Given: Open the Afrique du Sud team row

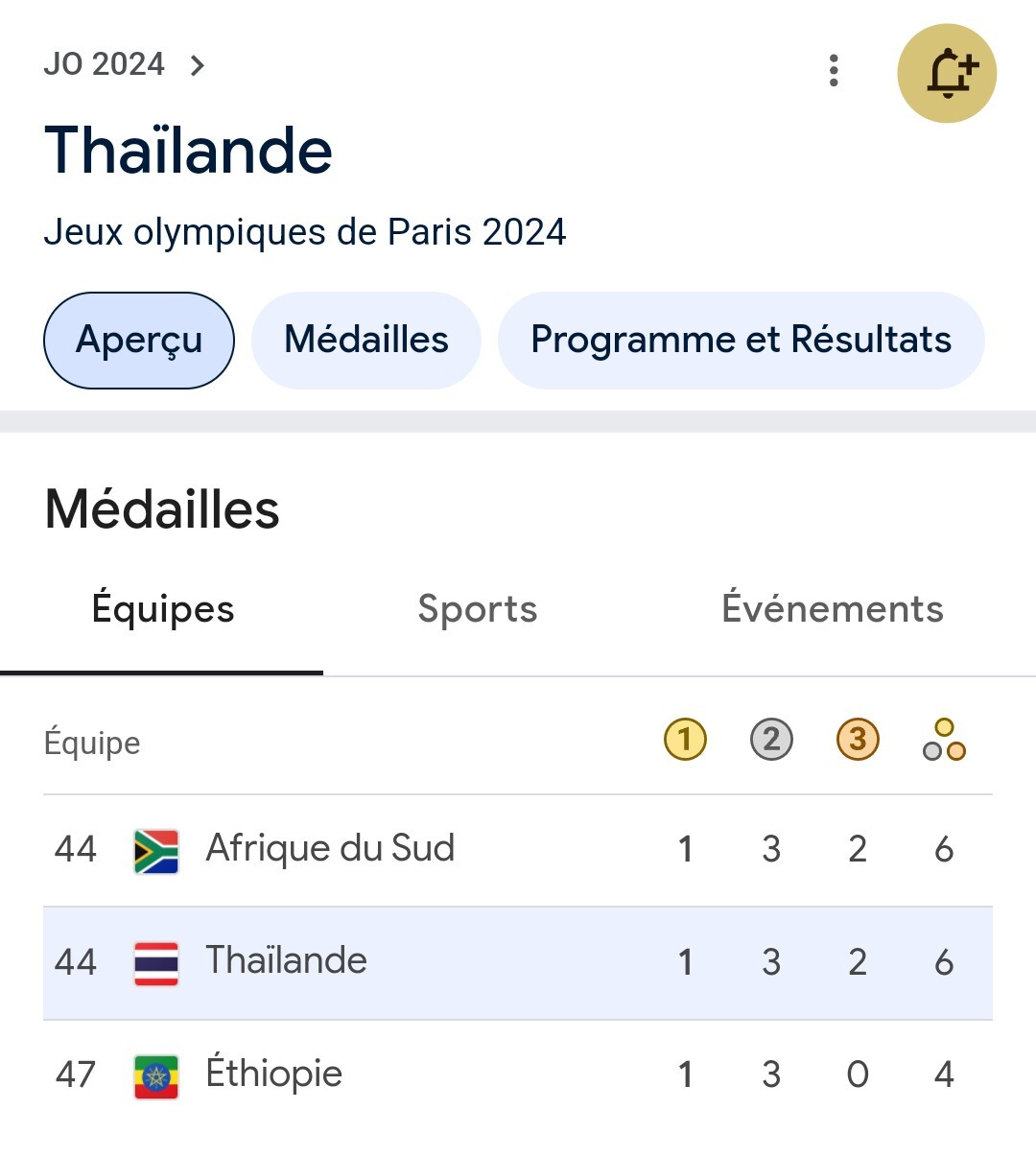Looking at the screenshot, I should pos(330,849).
